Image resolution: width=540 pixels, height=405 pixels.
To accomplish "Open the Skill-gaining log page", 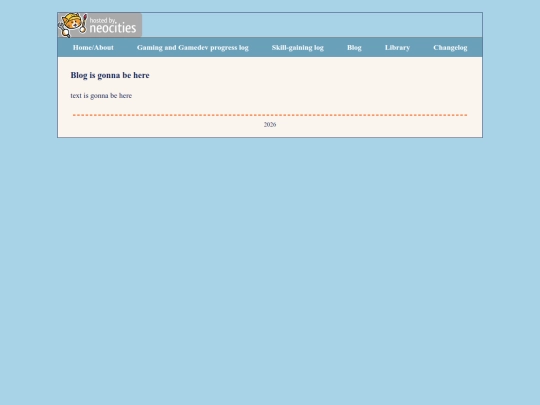I will coord(298,48).
